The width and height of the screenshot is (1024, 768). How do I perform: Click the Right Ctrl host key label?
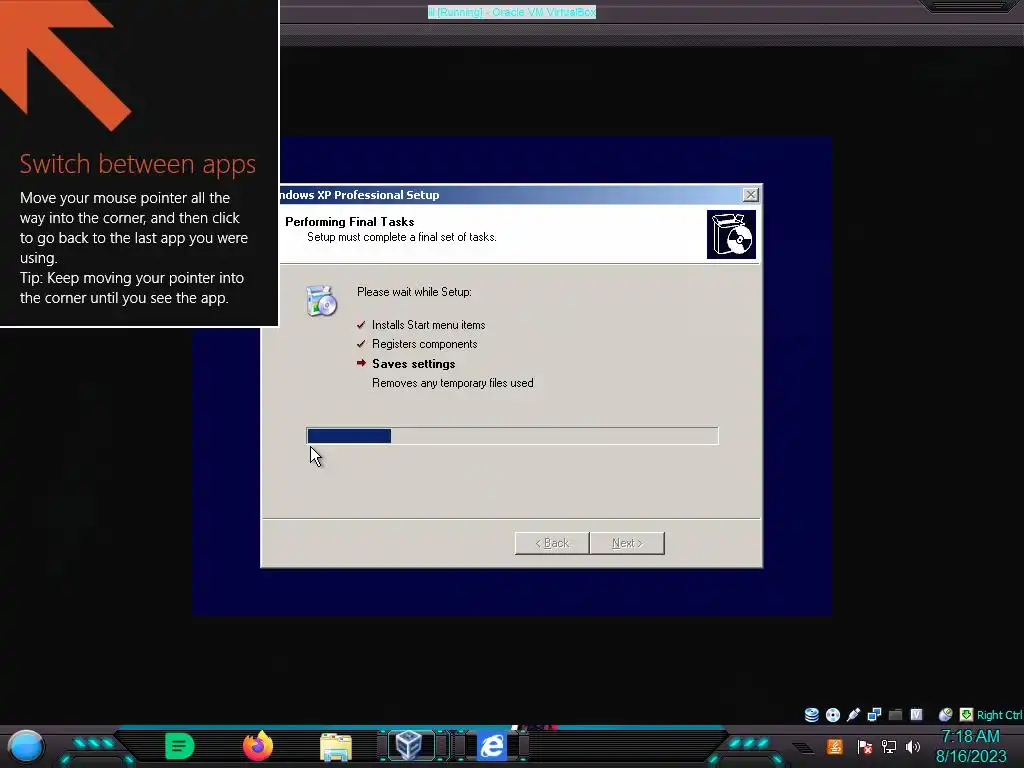pyautogui.click(x=1000, y=715)
